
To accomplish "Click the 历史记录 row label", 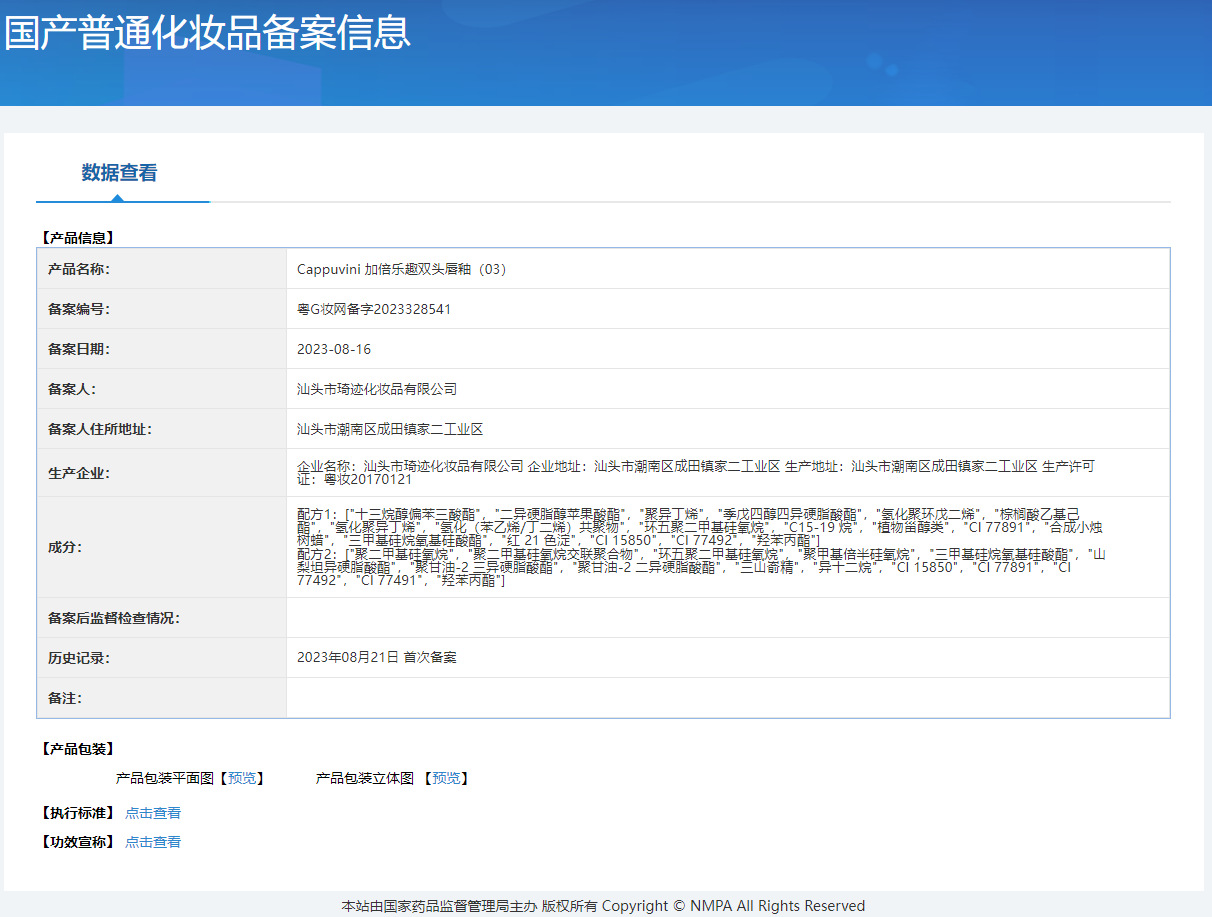I will click(79, 657).
